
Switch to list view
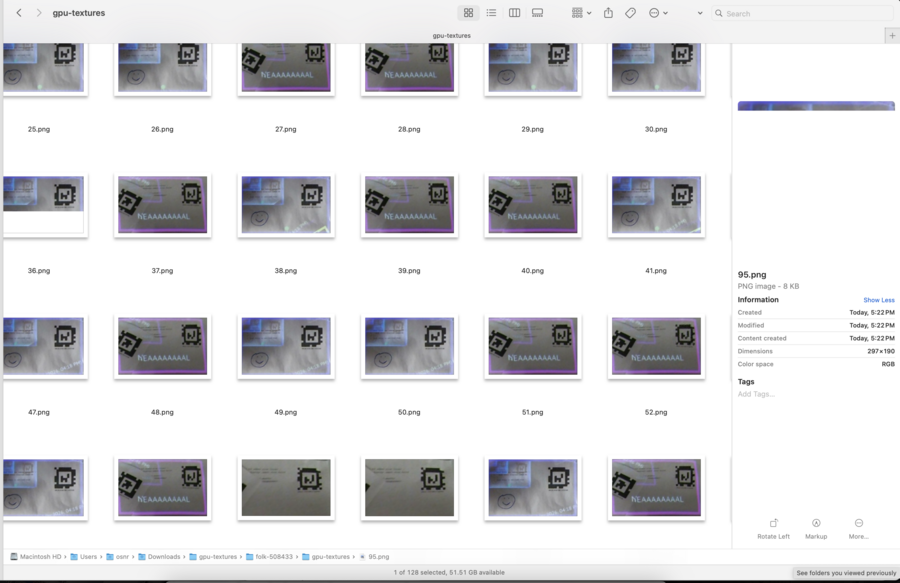point(491,13)
